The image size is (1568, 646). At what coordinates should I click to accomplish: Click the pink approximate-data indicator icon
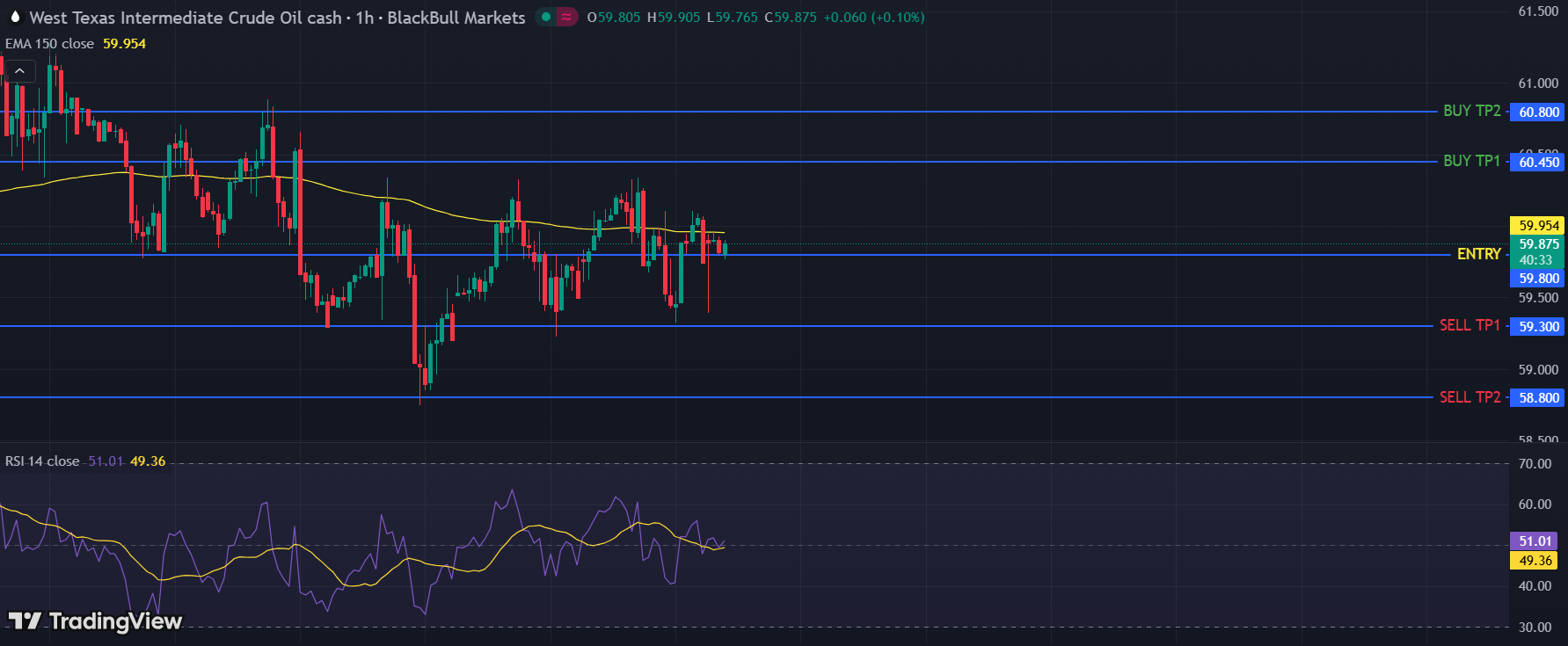coord(567,17)
